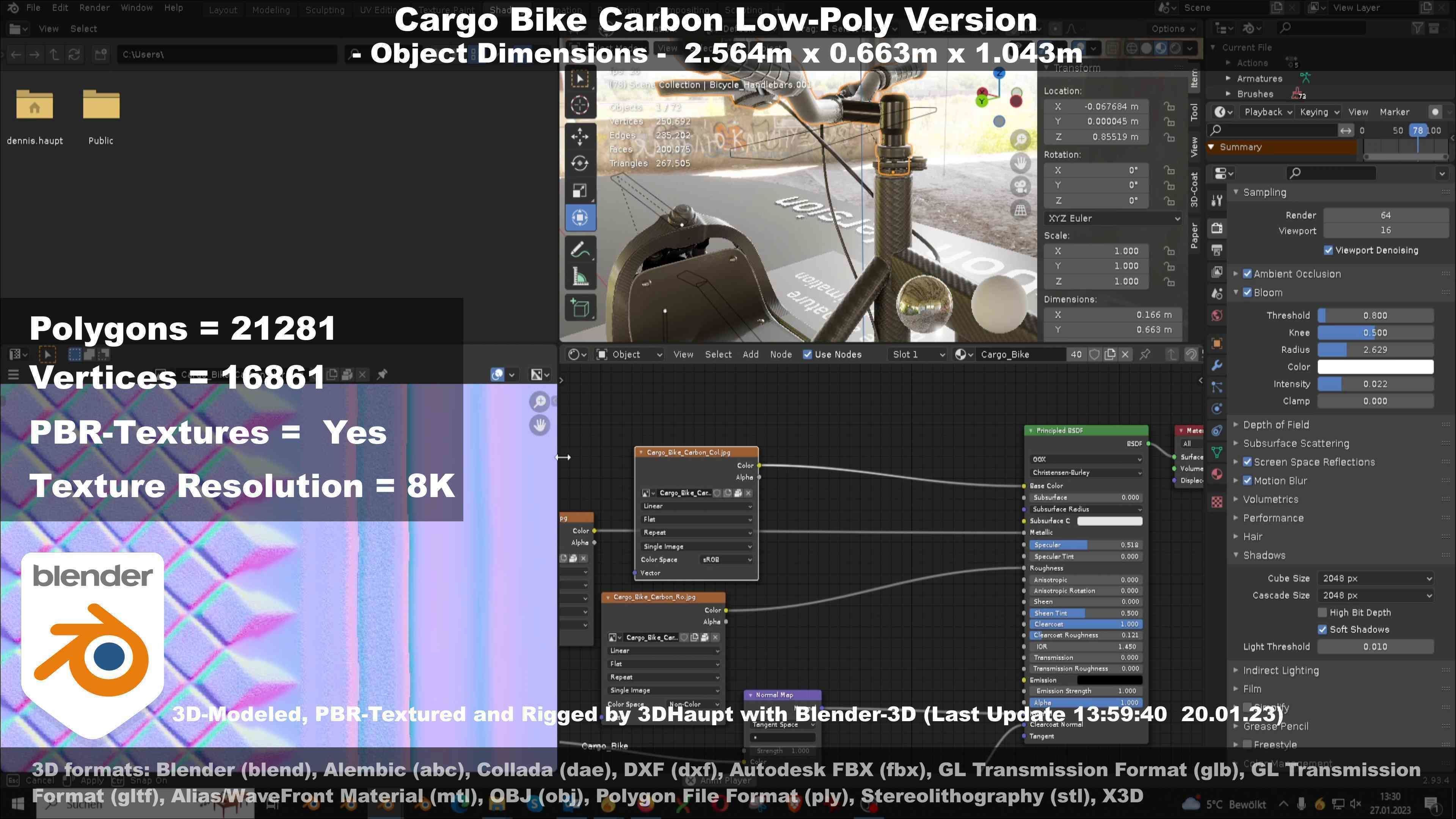Open GGX distribution dropdown in Principled BSDF
The width and height of the screenshot is (1456, 819).
click(1085, 460)
